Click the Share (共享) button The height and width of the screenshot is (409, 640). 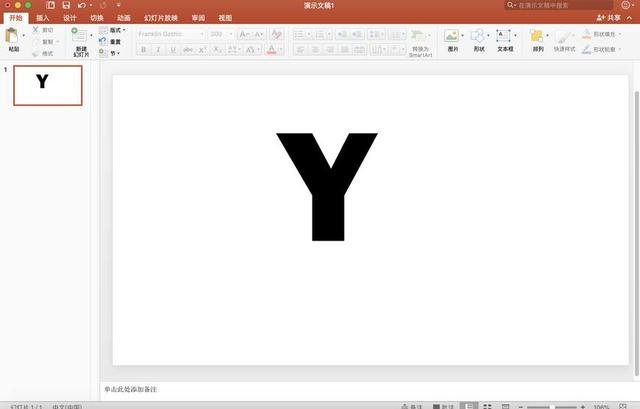click(x=607, y=18)
